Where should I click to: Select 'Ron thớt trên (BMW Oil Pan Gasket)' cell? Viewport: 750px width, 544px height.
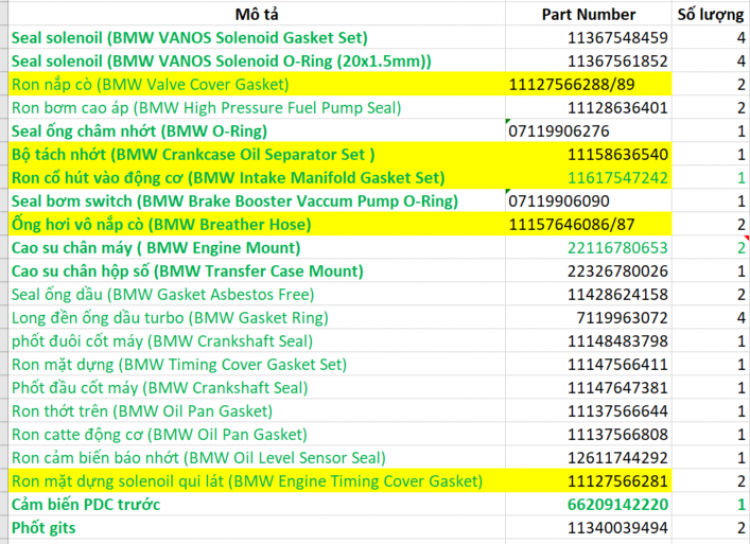click(x=257, y=411)
